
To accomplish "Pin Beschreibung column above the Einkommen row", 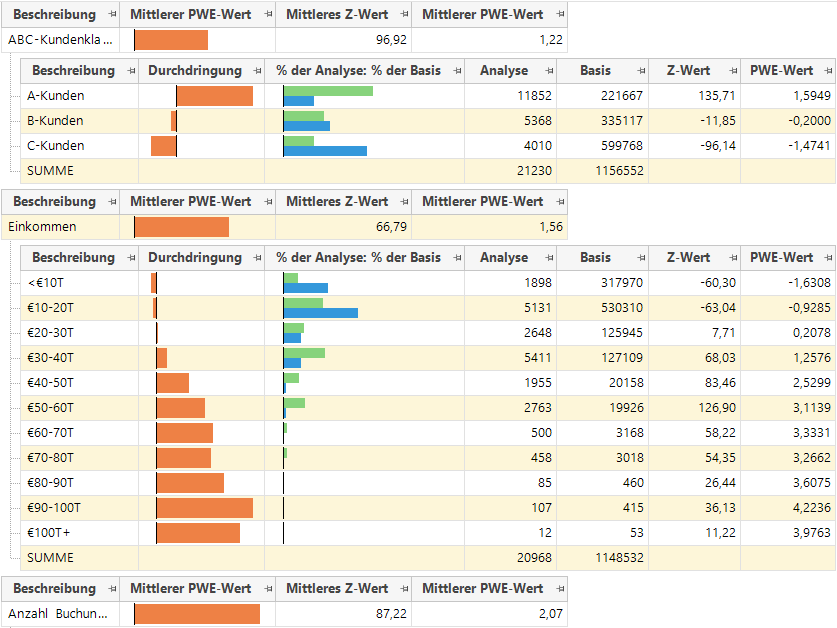I will click(112, 202).
